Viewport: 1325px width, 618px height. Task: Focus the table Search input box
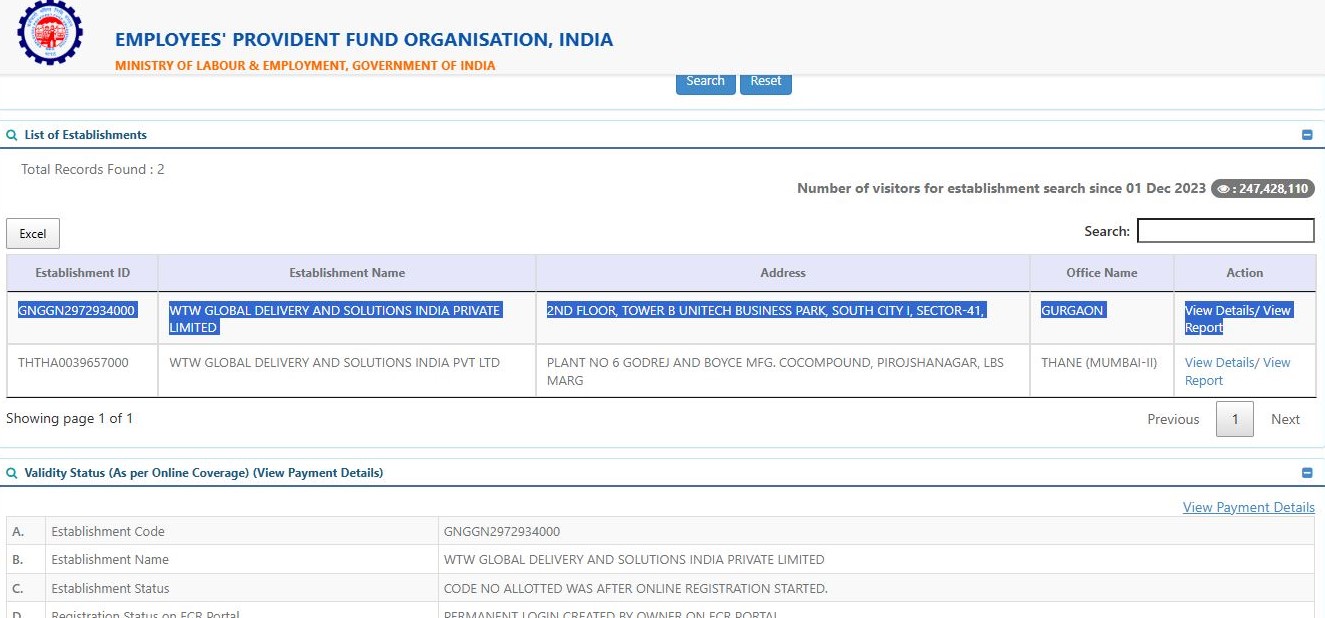click(1225, 231)
